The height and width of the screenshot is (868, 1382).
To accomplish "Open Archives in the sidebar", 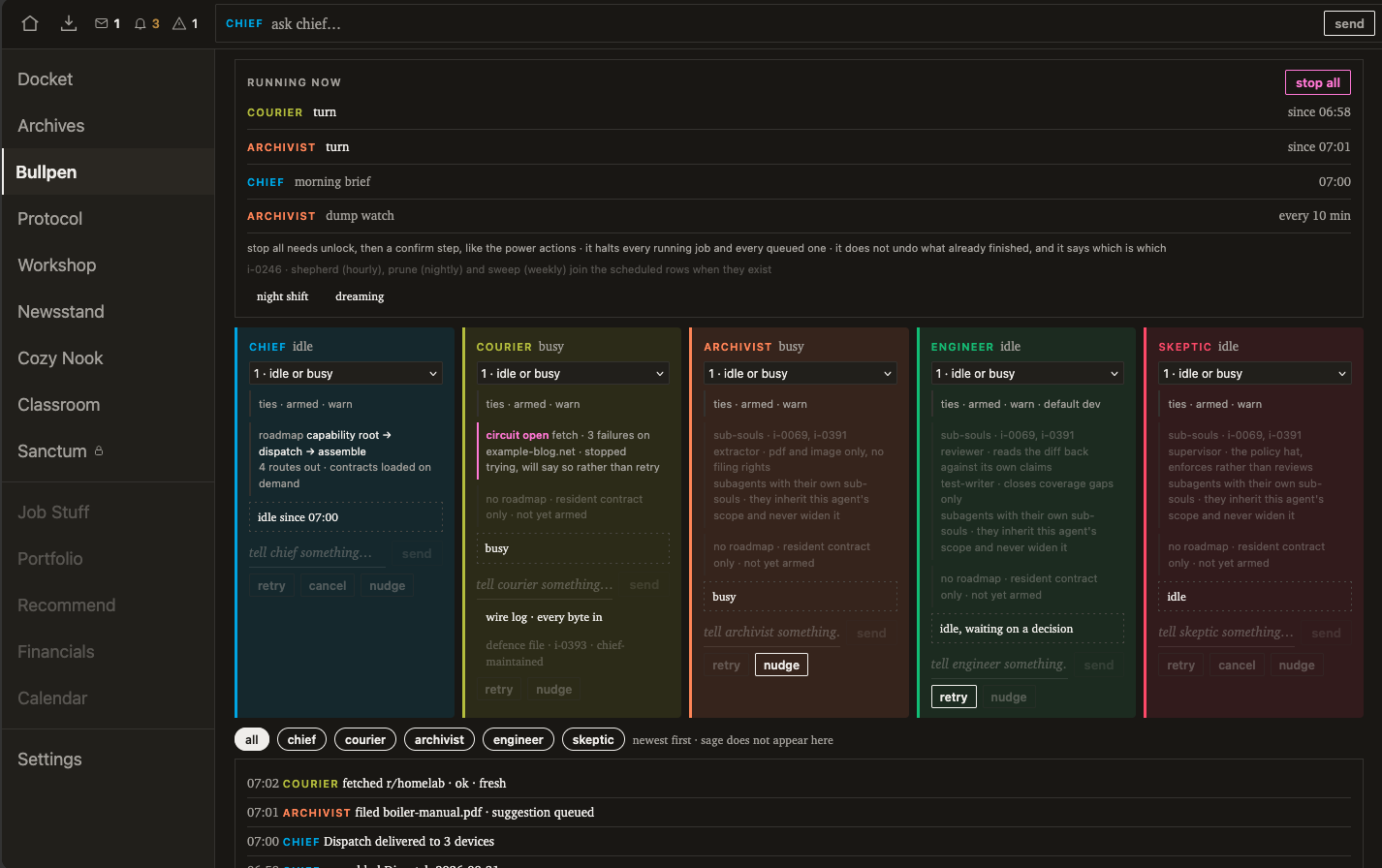I will pos(108,126).
